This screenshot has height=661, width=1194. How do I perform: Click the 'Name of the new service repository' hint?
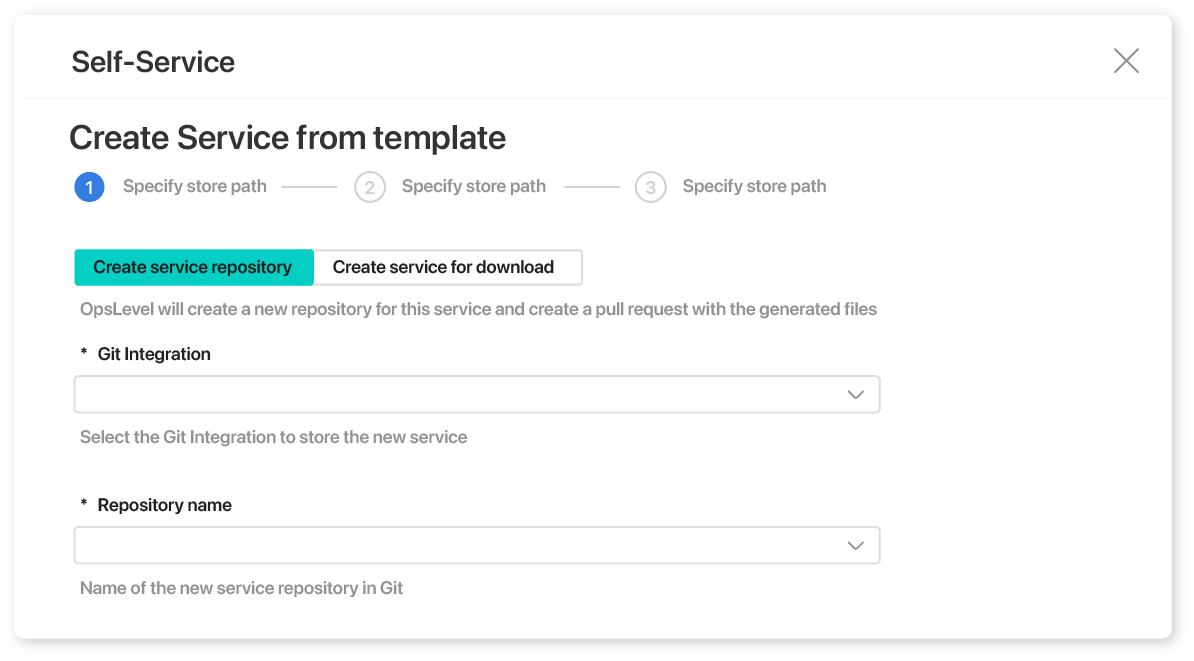tap(241, 588)
